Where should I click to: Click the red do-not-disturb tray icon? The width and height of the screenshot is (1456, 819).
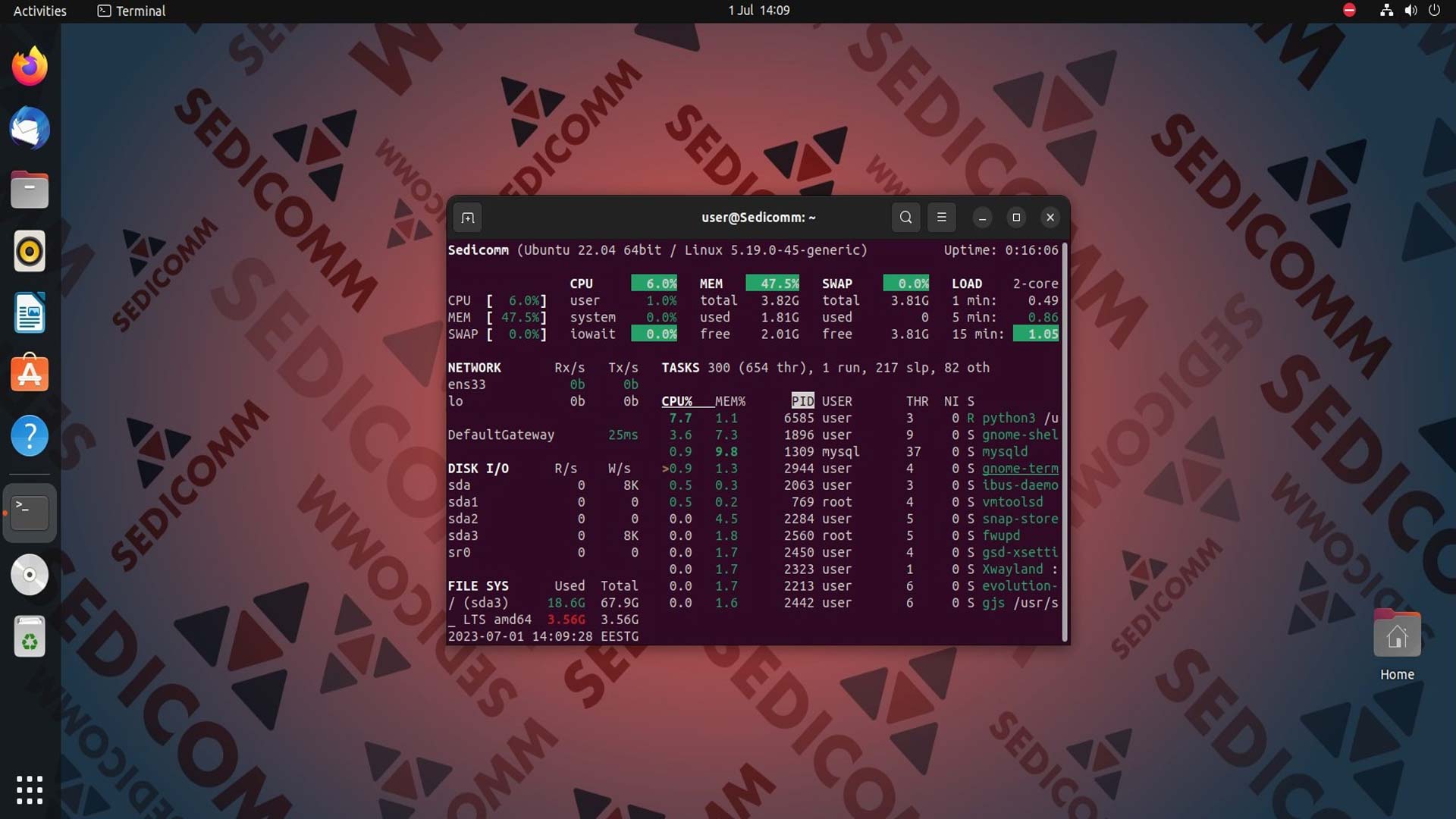point(1349,11)
